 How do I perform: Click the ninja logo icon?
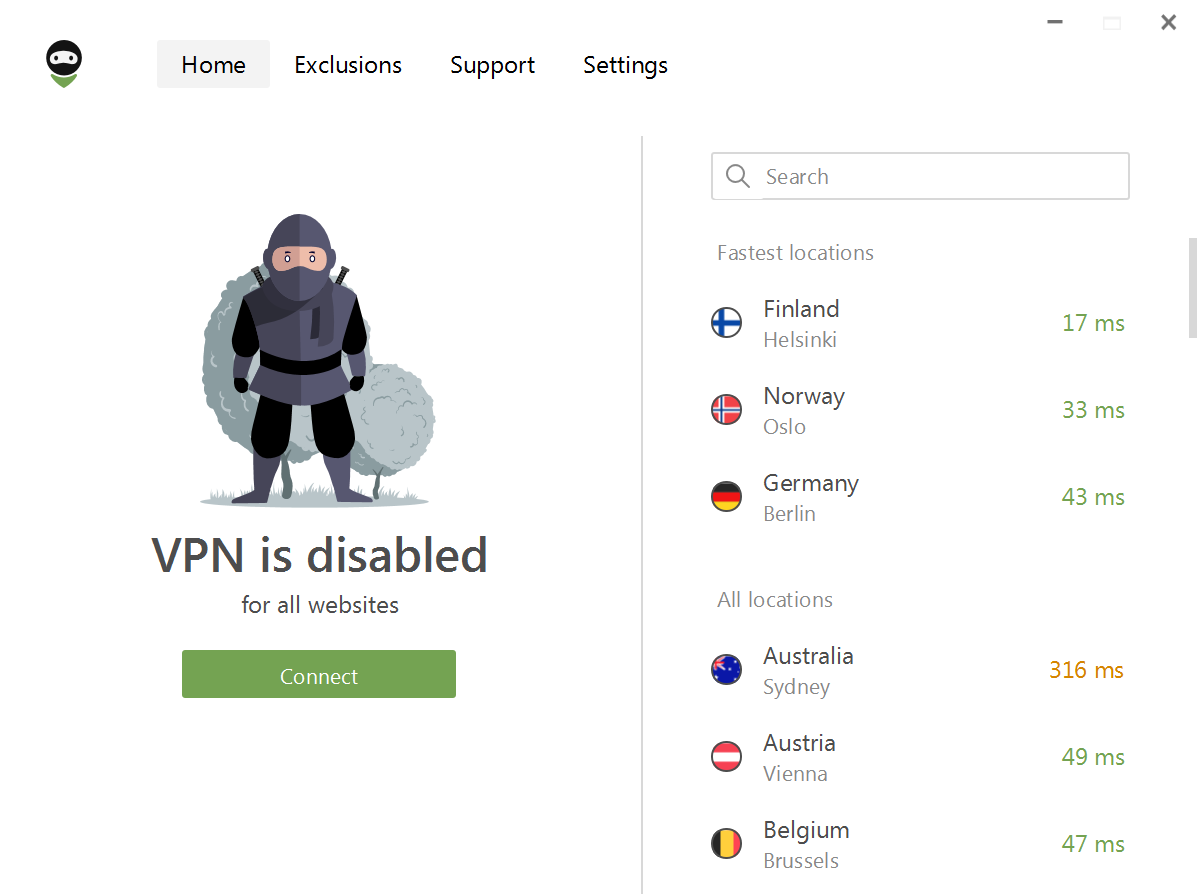[x=64, y=64]
